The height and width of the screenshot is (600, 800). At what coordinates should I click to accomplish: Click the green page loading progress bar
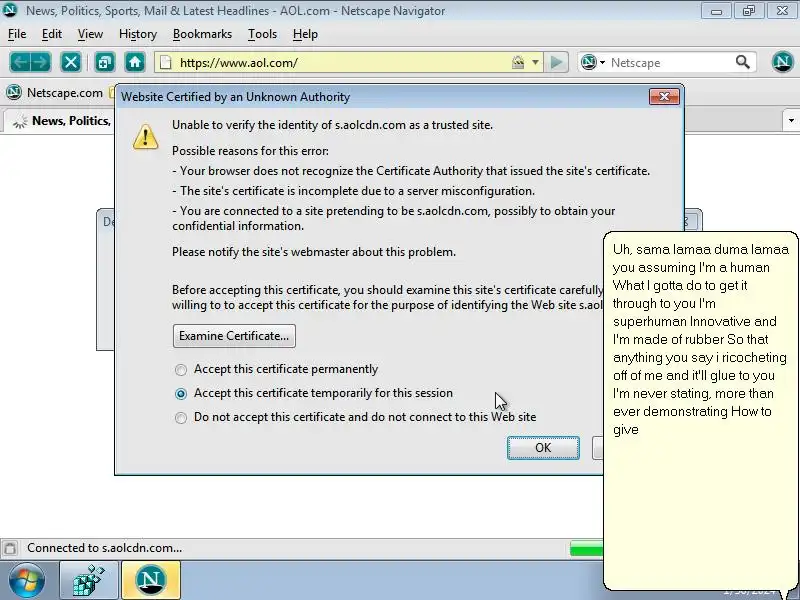tap(586, 548)
